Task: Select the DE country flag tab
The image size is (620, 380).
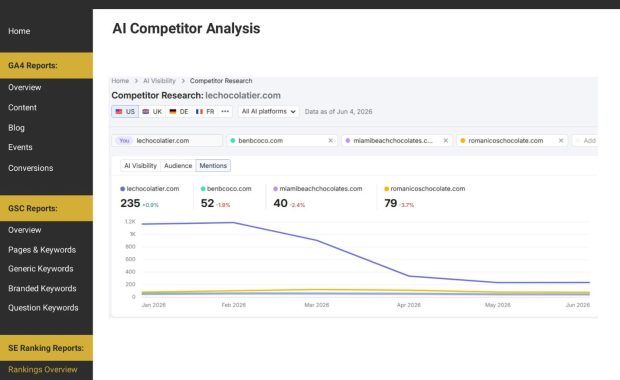Action: 179,112
